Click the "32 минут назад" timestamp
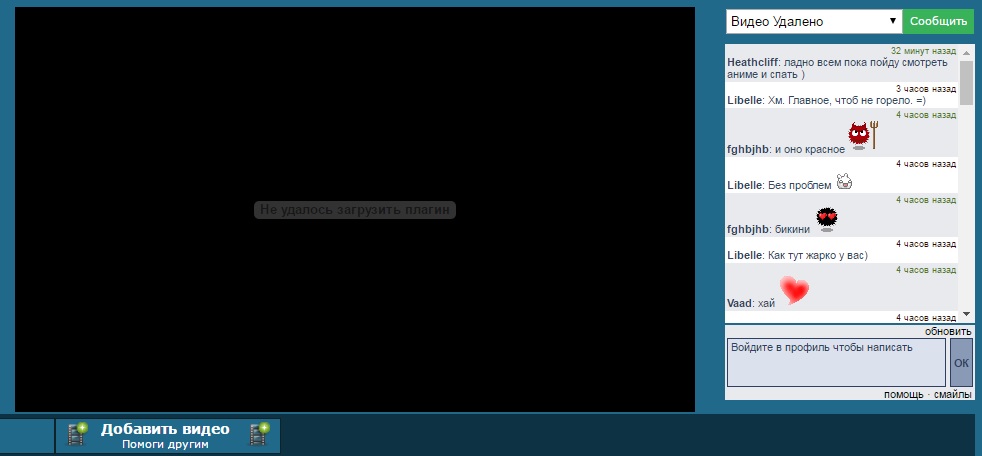This screenshot has width=982, height=456. (x=924, y=51)
